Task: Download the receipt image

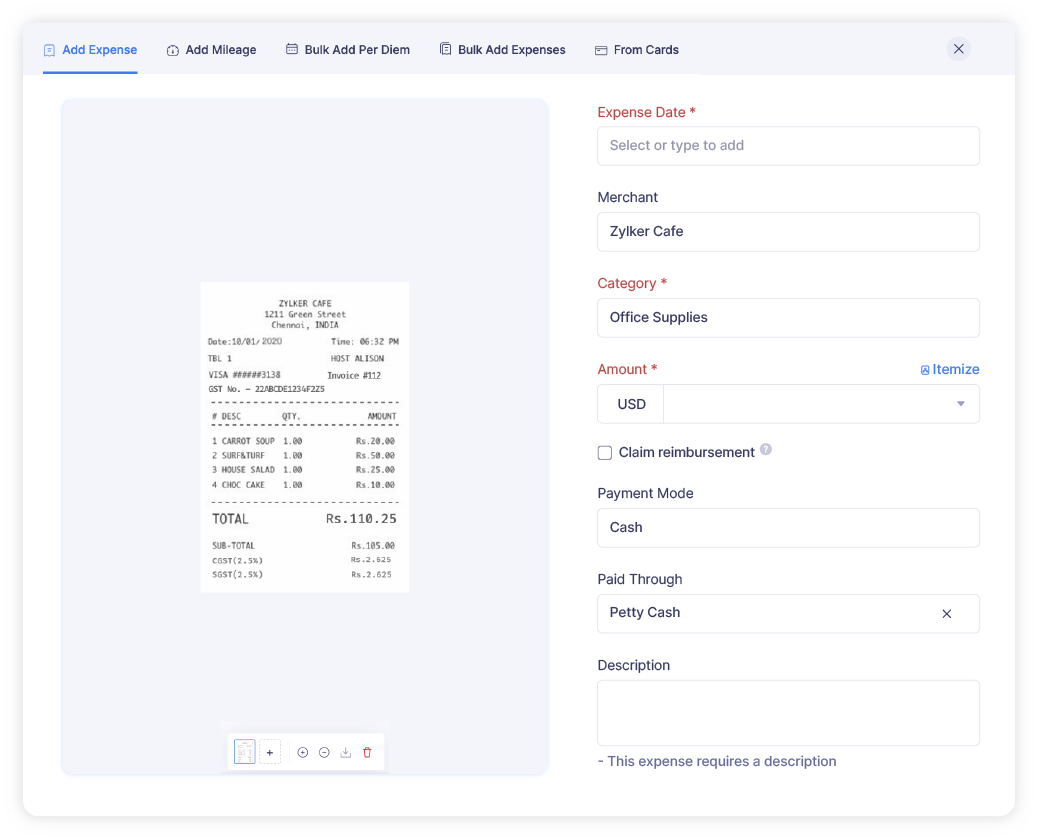Action: click(346, 752)
